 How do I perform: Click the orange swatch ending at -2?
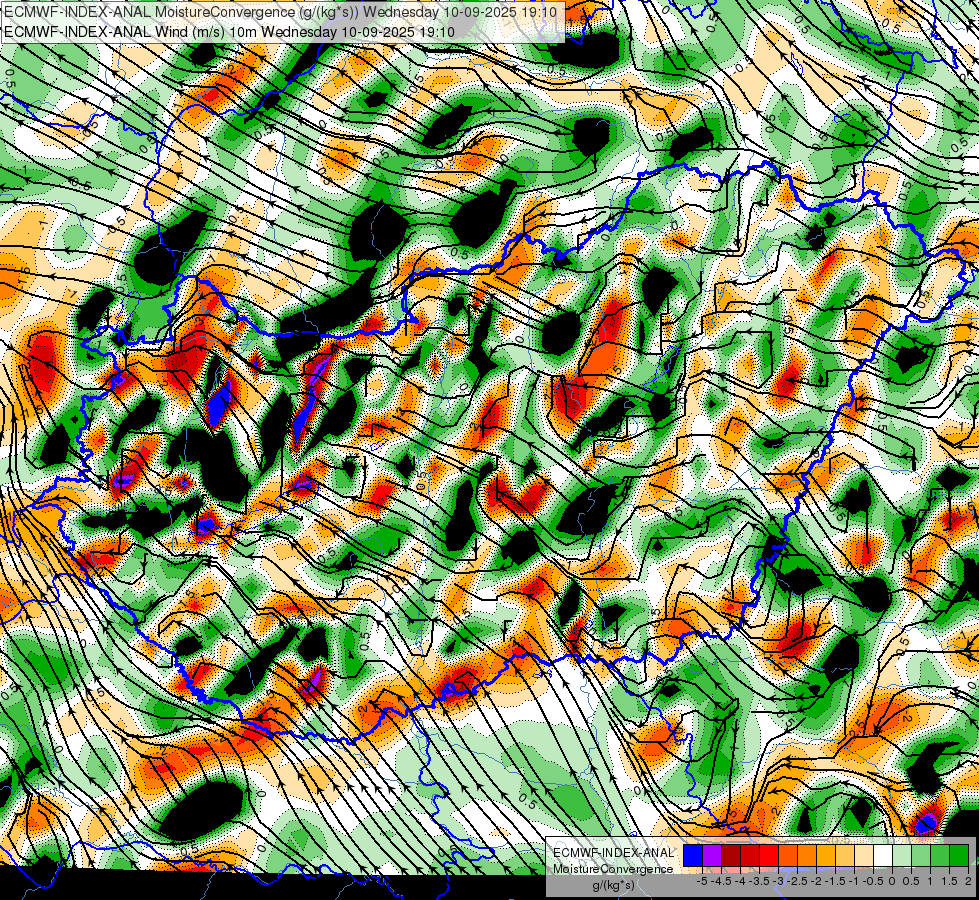click(x=807, y=856)
